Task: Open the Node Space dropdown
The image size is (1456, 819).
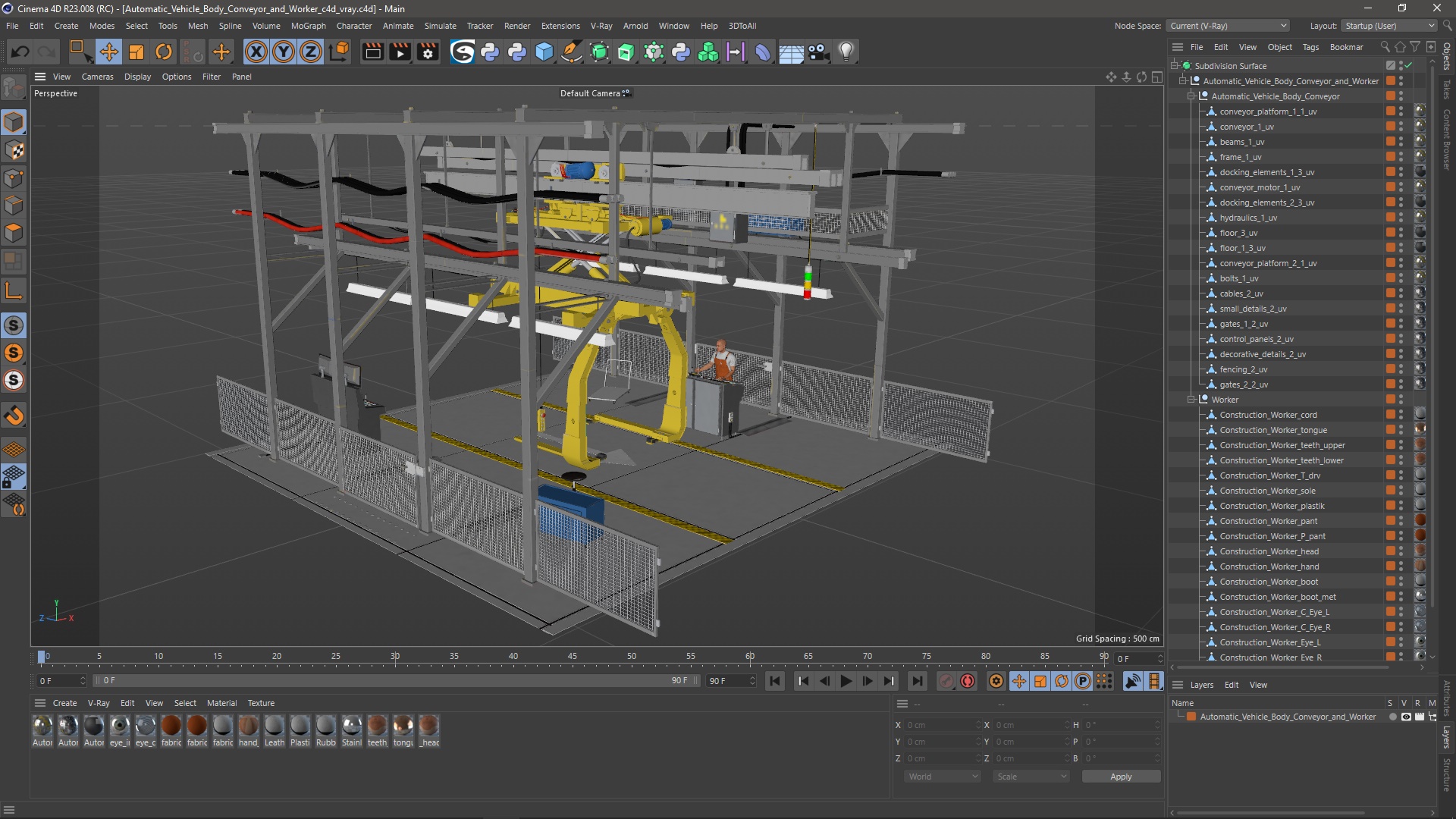Action: coord(1228,26)
